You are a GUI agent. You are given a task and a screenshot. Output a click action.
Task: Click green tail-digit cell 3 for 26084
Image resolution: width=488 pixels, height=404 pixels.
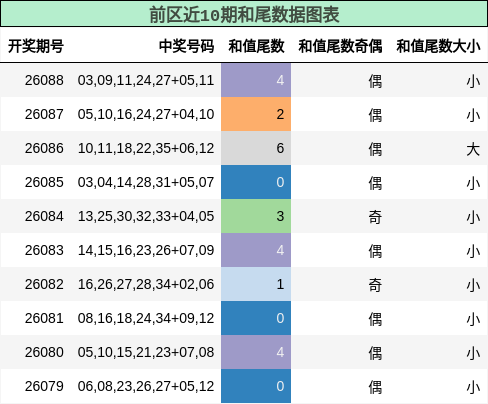click(x=256, y=216)
